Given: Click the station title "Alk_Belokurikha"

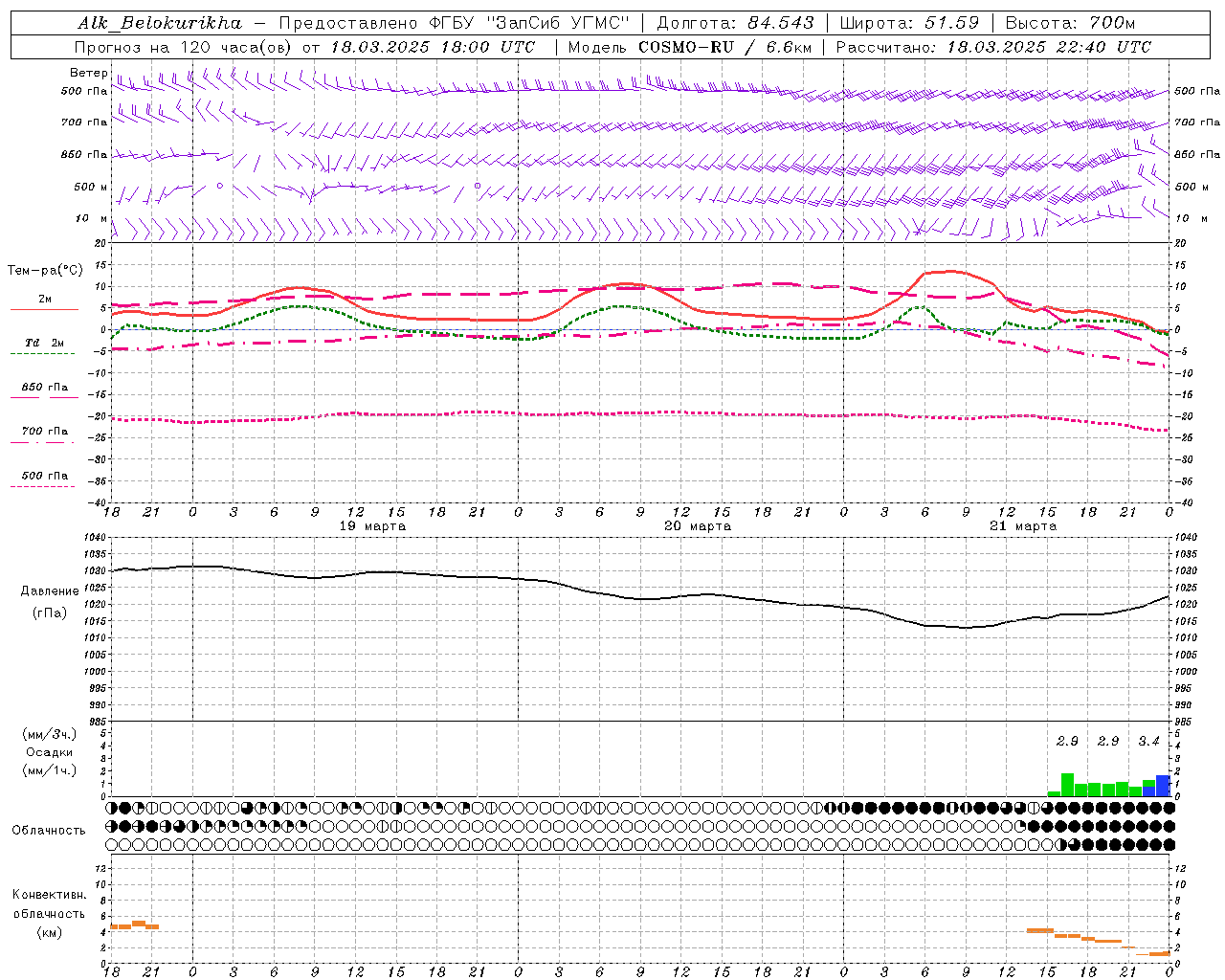Looking at the screenshot, I should click(160, 23).
